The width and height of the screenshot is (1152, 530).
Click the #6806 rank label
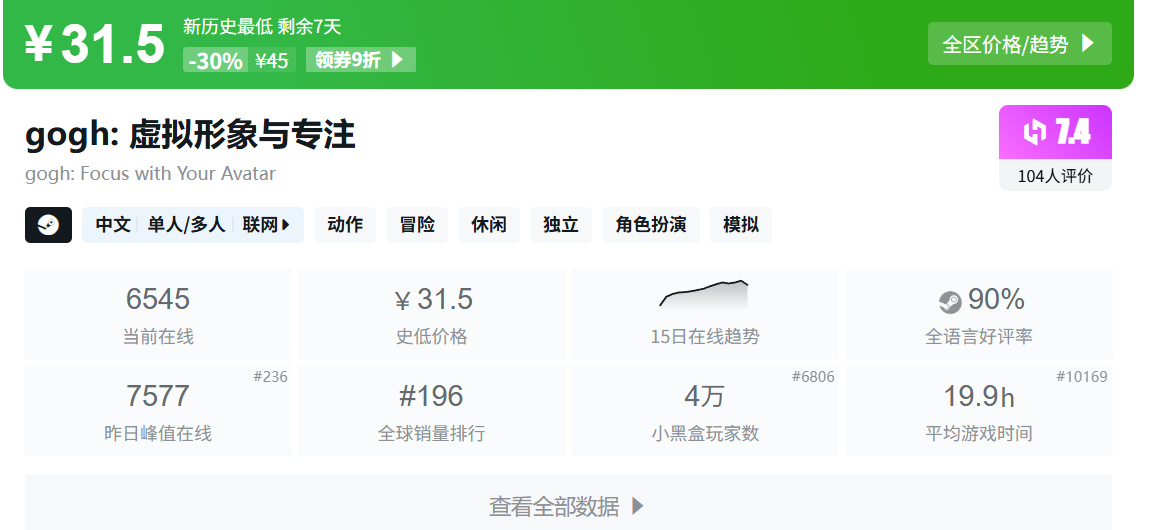(x=813, y=377)
